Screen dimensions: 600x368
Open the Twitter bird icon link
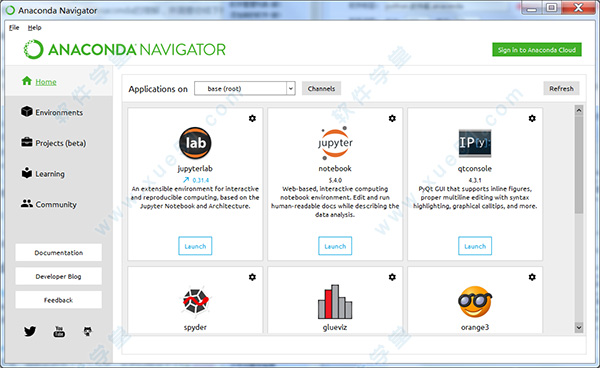(x=30, y=331)
